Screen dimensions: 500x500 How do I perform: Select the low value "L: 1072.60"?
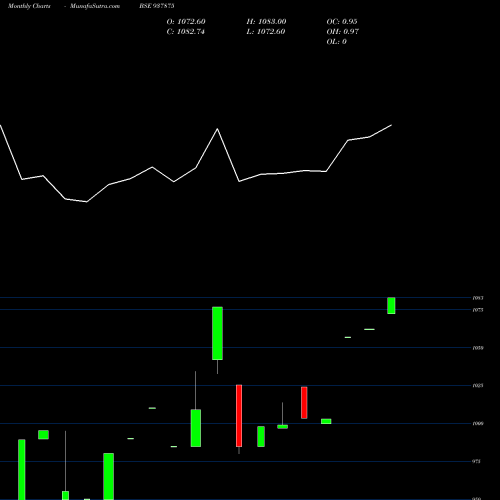pos(266,32)
